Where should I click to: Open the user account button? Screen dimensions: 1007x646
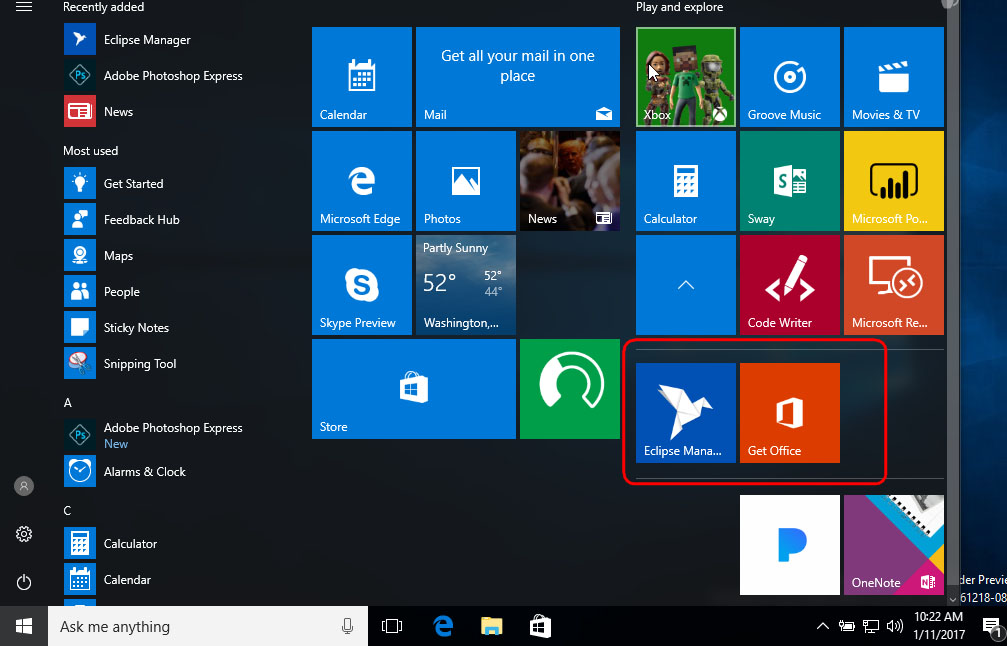[x=24, y=486]
